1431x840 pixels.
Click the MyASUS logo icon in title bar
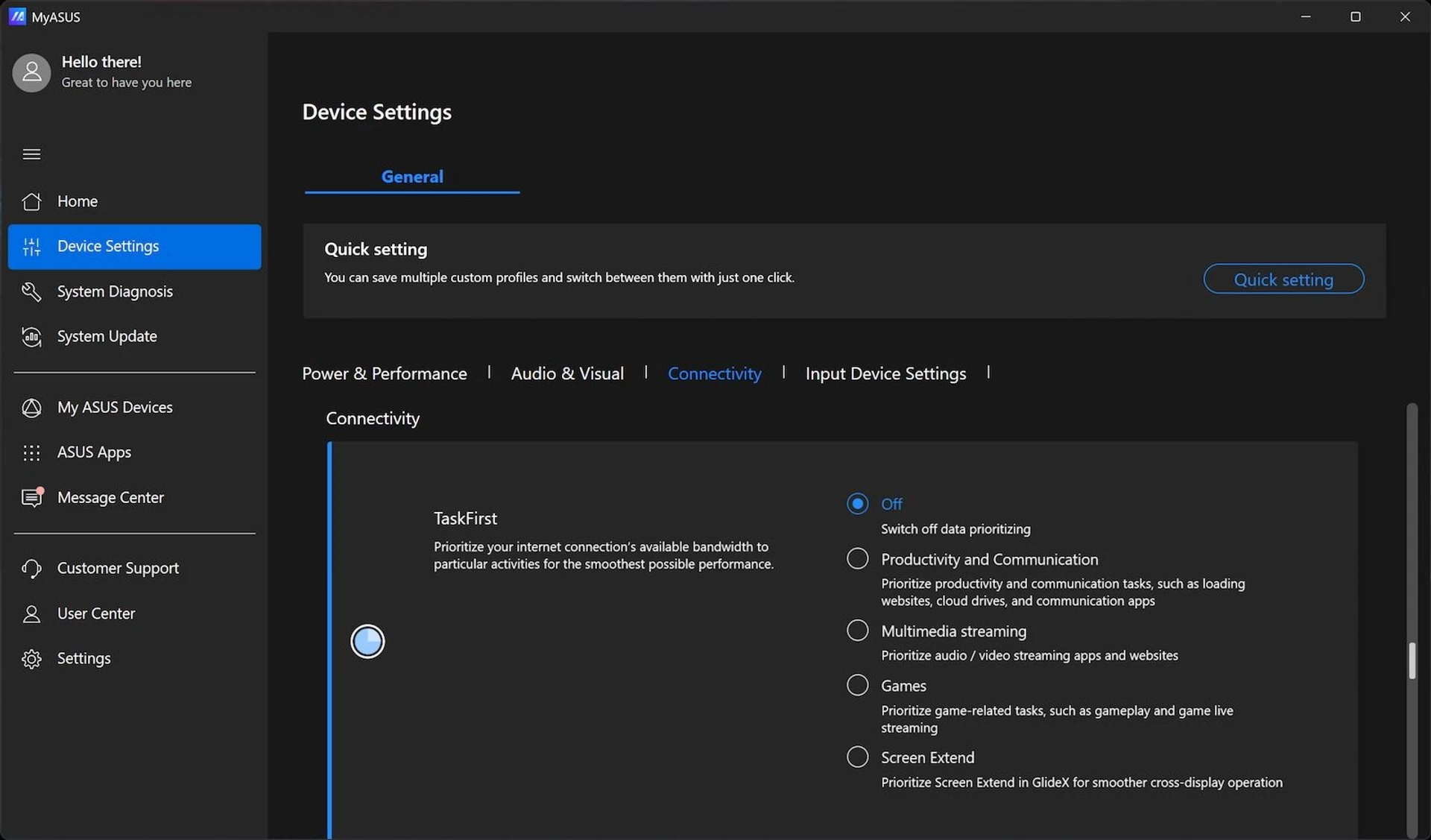[x=17, y=16]
